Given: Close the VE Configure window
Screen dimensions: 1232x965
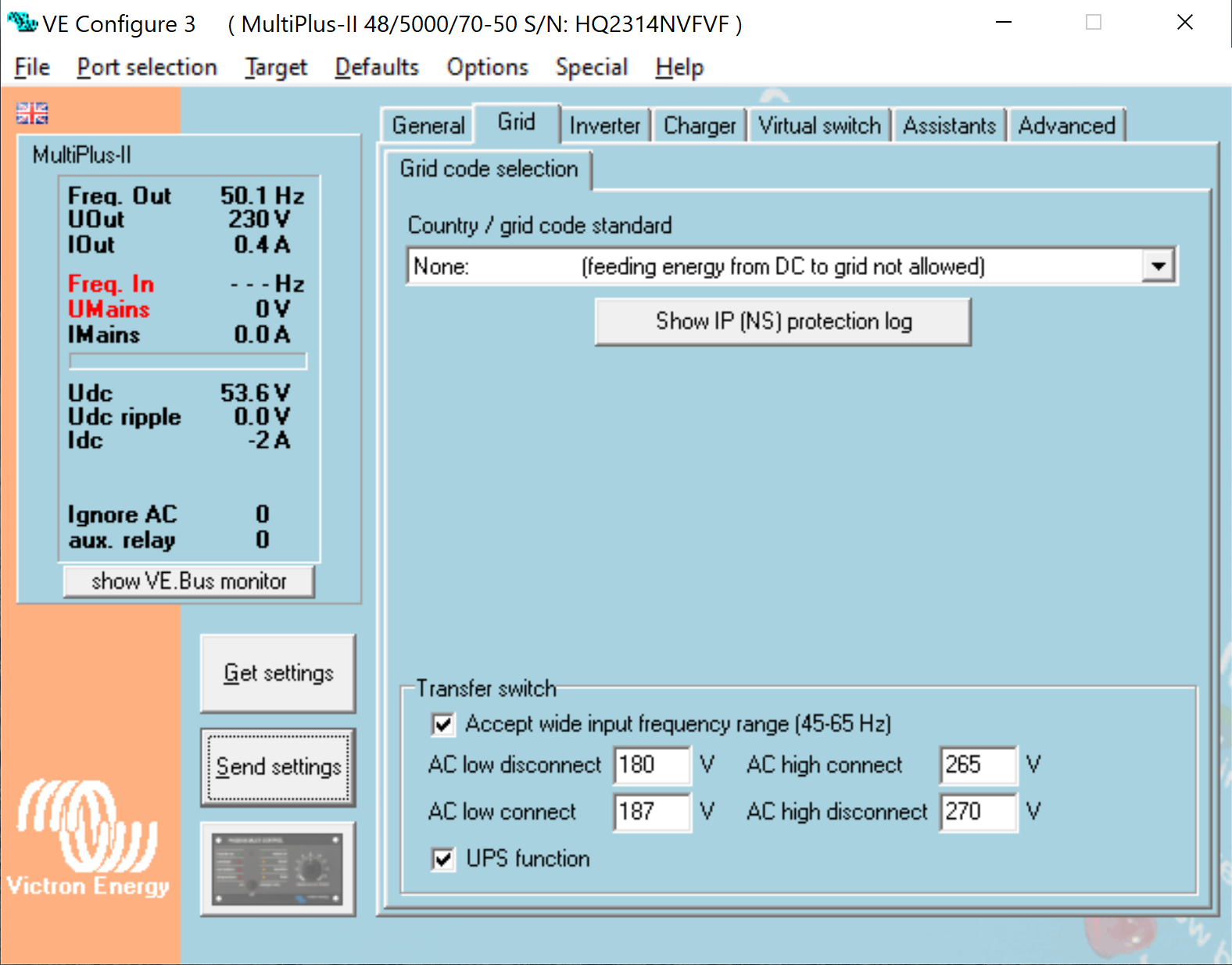Looking at the screenshot, I should (x=1185, y=23).
